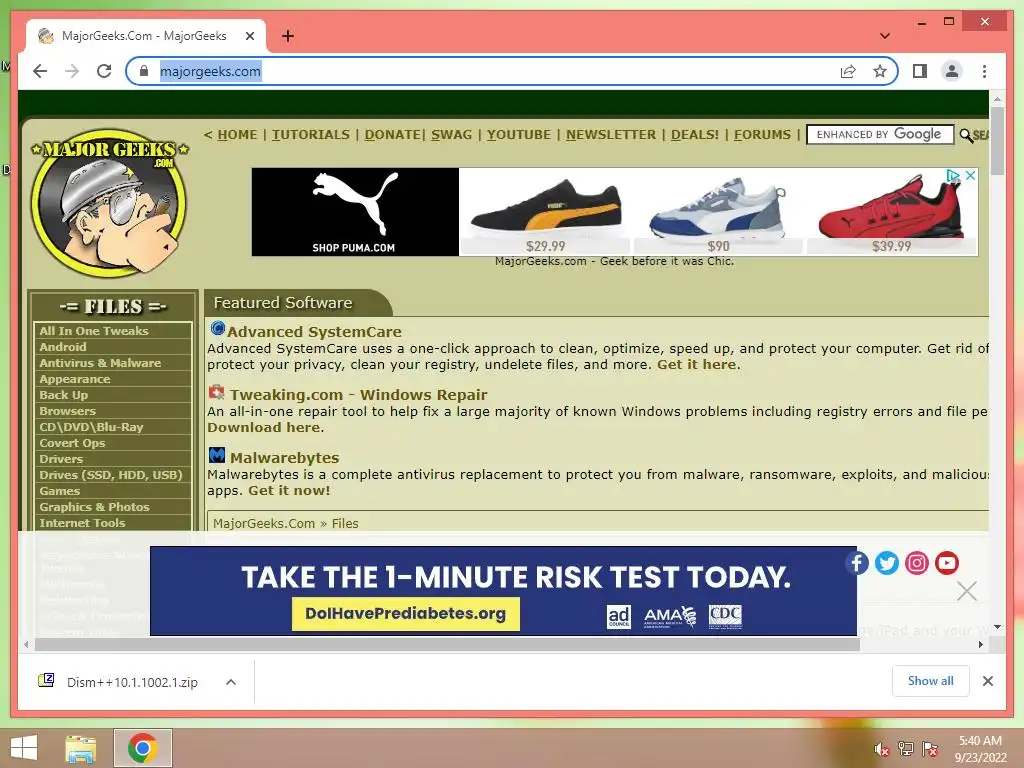
Task: Share this page from the address bar
Action: [848, 71]
